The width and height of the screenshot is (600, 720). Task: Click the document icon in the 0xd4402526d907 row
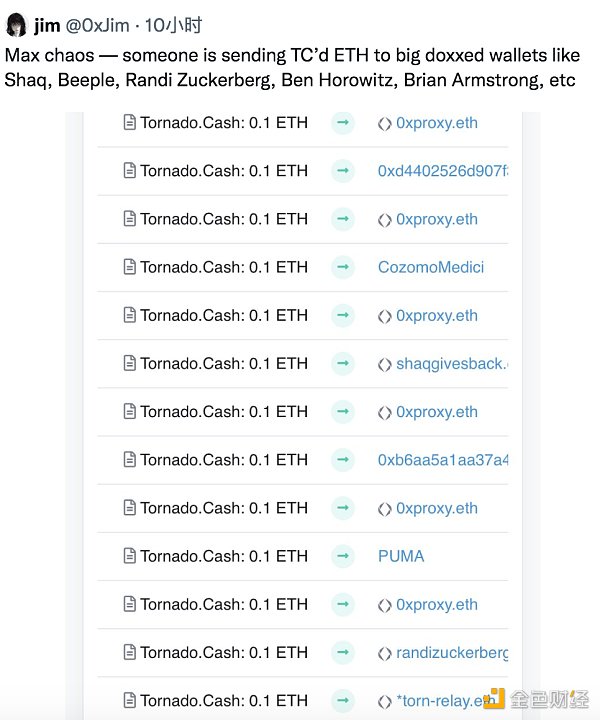(x=129, y=171)
